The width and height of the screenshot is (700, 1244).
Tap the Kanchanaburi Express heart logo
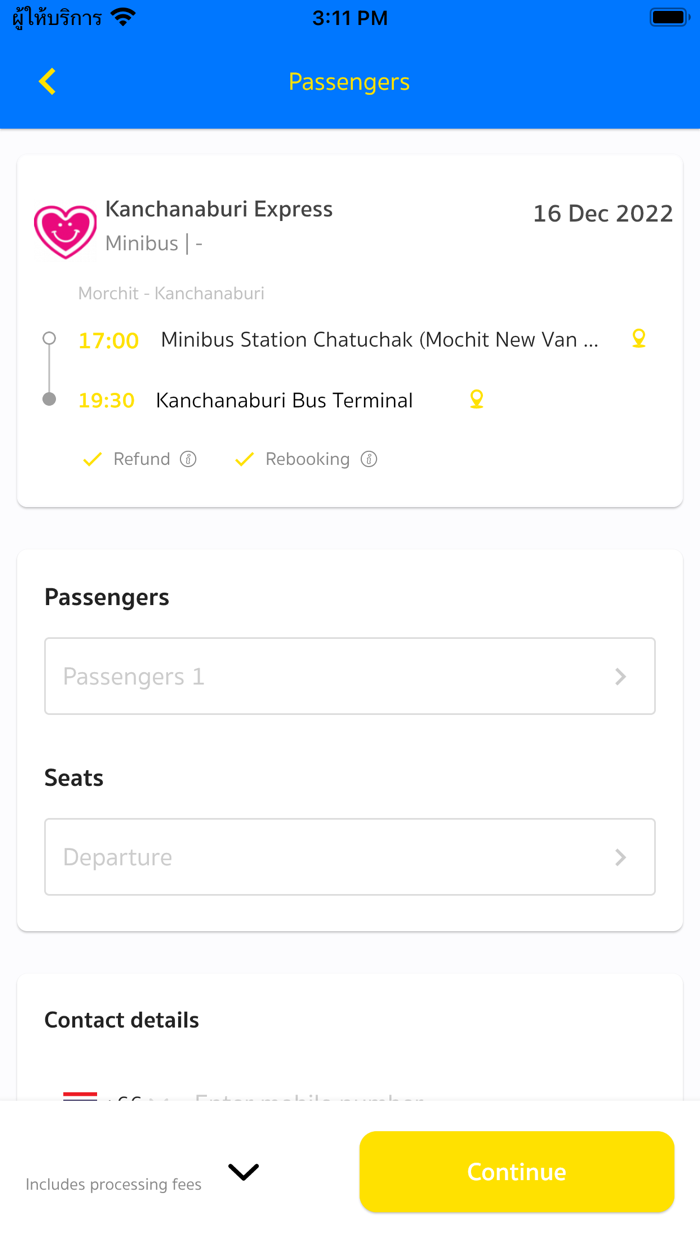(65, 231)
